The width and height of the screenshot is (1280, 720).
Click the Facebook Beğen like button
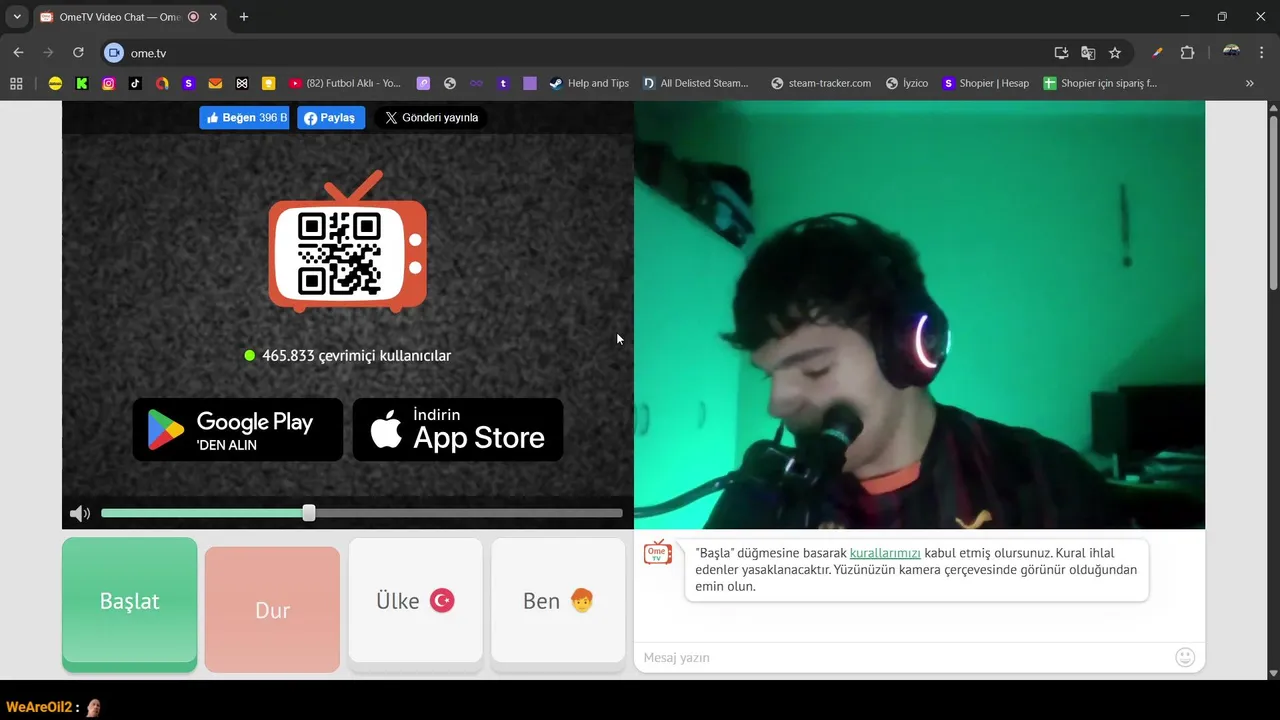(x=244, y=118)
